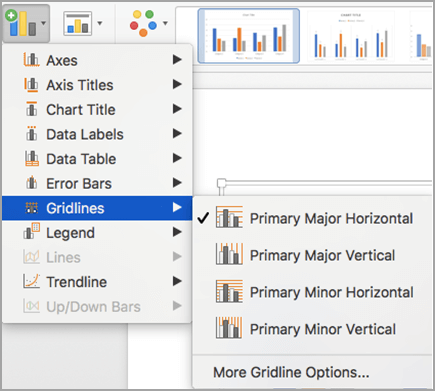This screenshot has width=435, height=391.
Task: Click the Gridlines submenu arrow
Action: coord(177,207)
